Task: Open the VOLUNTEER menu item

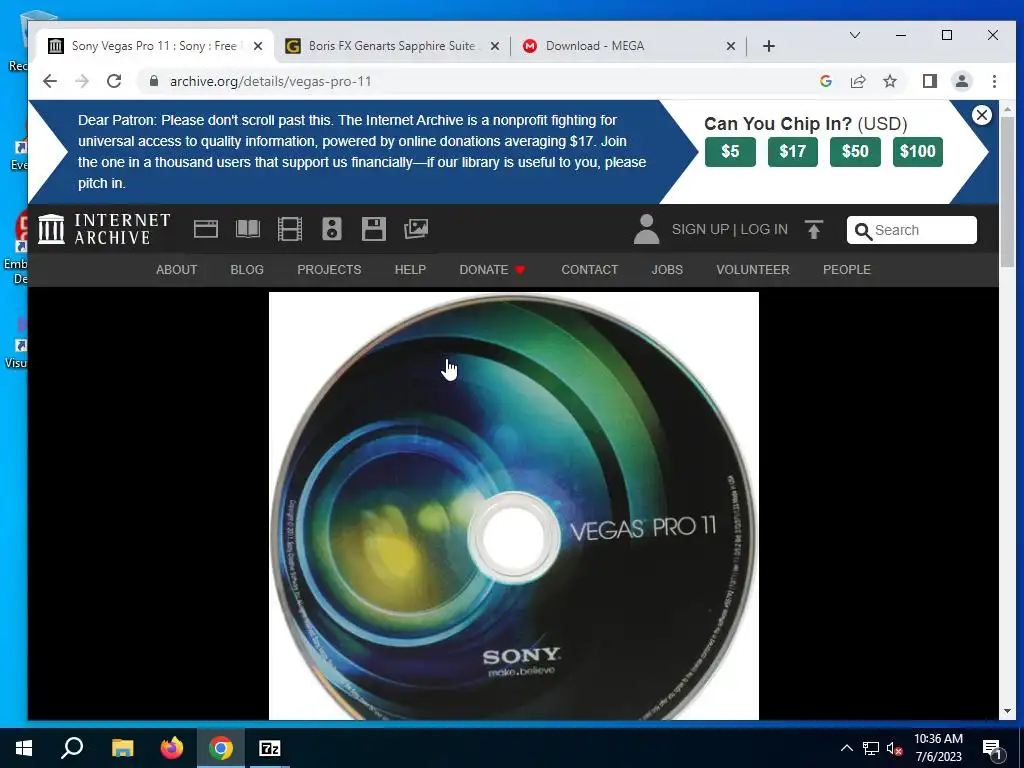Action: tap(753, 270)
